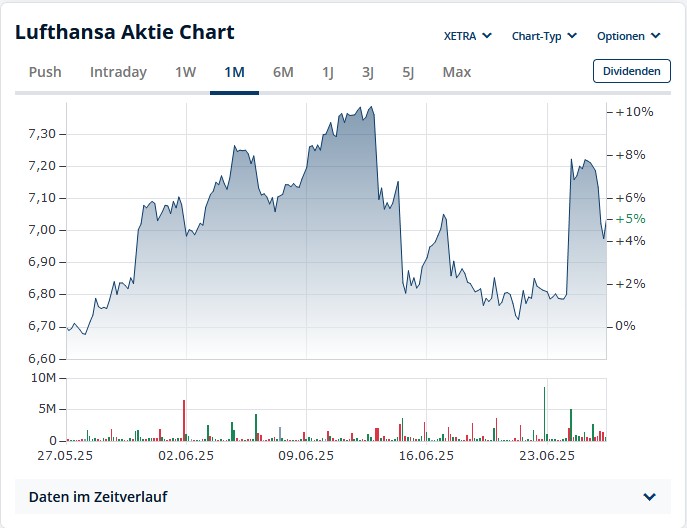This screenshot has width=687, height=528.
Task: Switch to the Push tab
Action: [x=45, y=72]
